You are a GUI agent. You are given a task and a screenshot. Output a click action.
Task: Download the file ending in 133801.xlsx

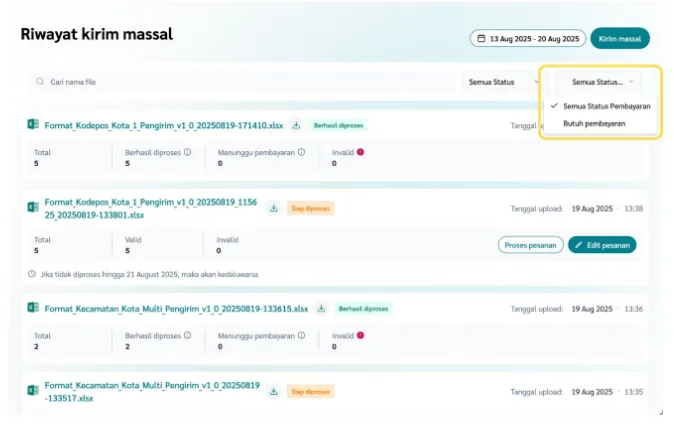tap(274, 208)
